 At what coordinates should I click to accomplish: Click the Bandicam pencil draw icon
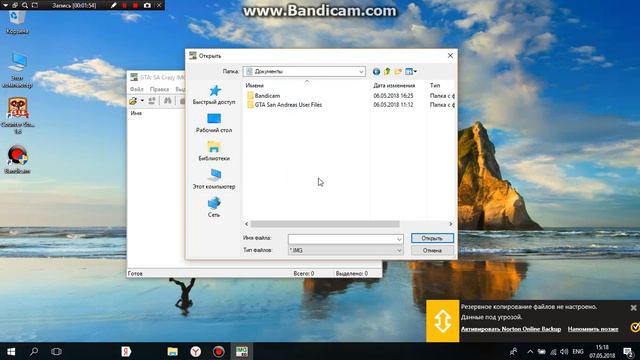pos(113,5)
